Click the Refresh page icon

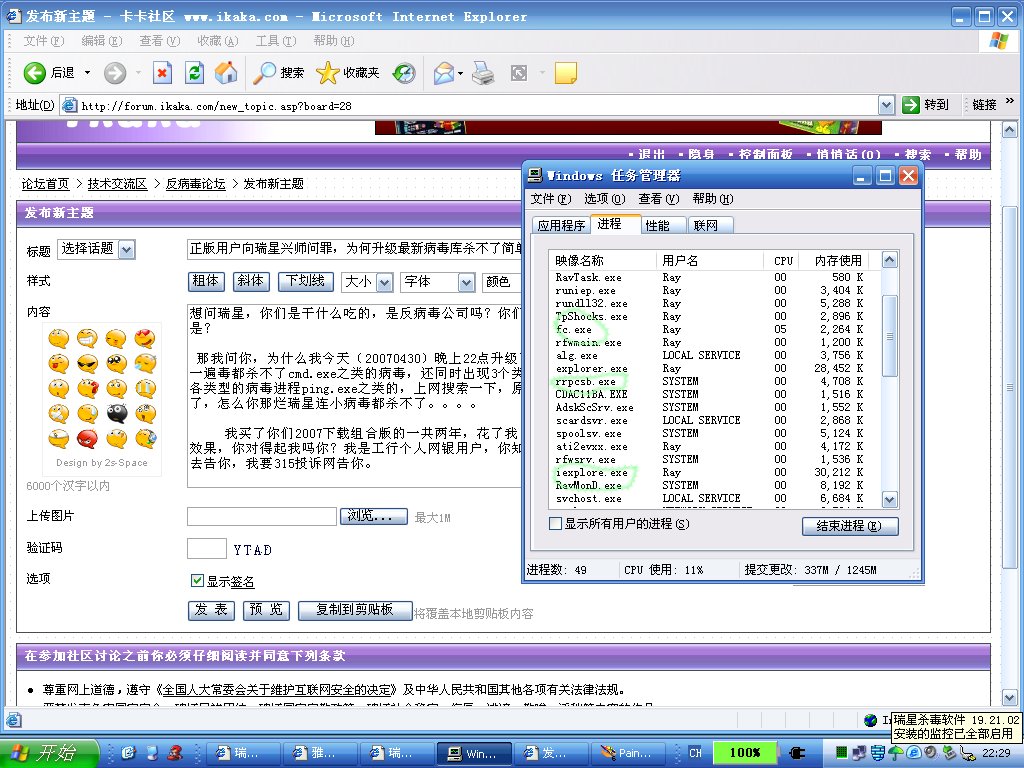pos(195,72)
